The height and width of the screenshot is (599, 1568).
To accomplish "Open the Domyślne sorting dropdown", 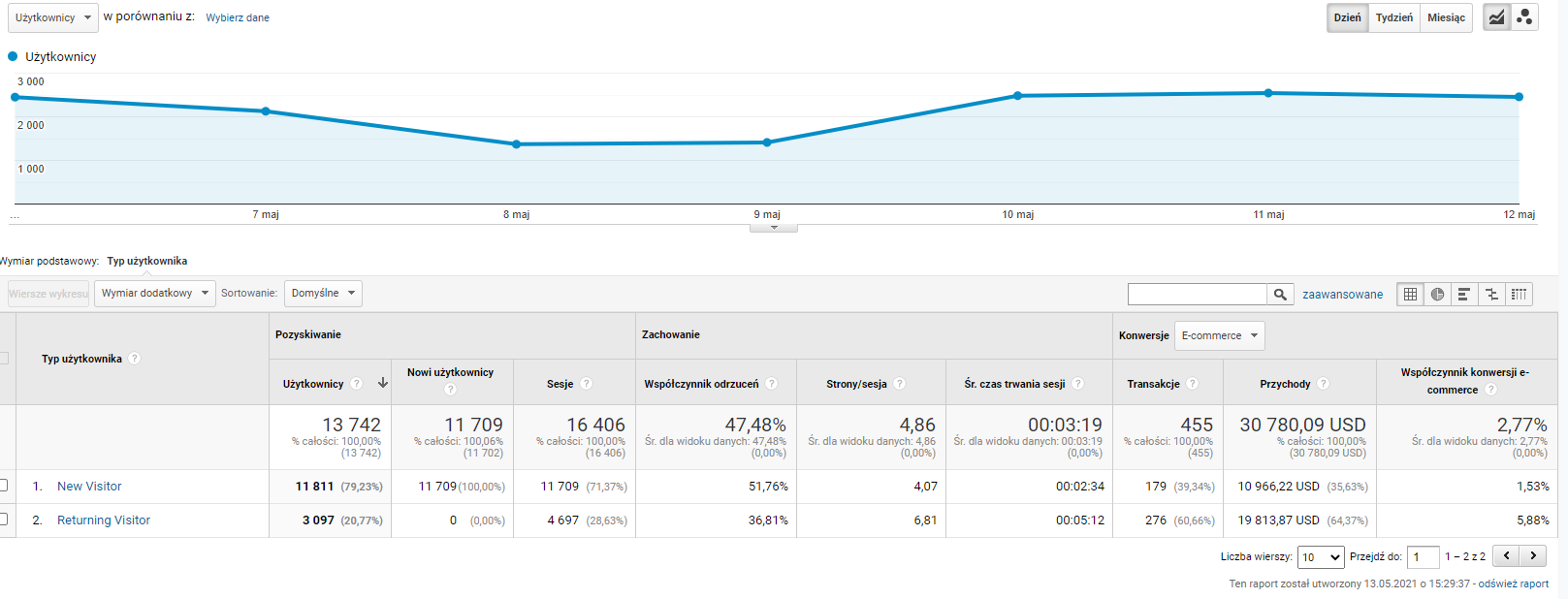I will [324, 293].
